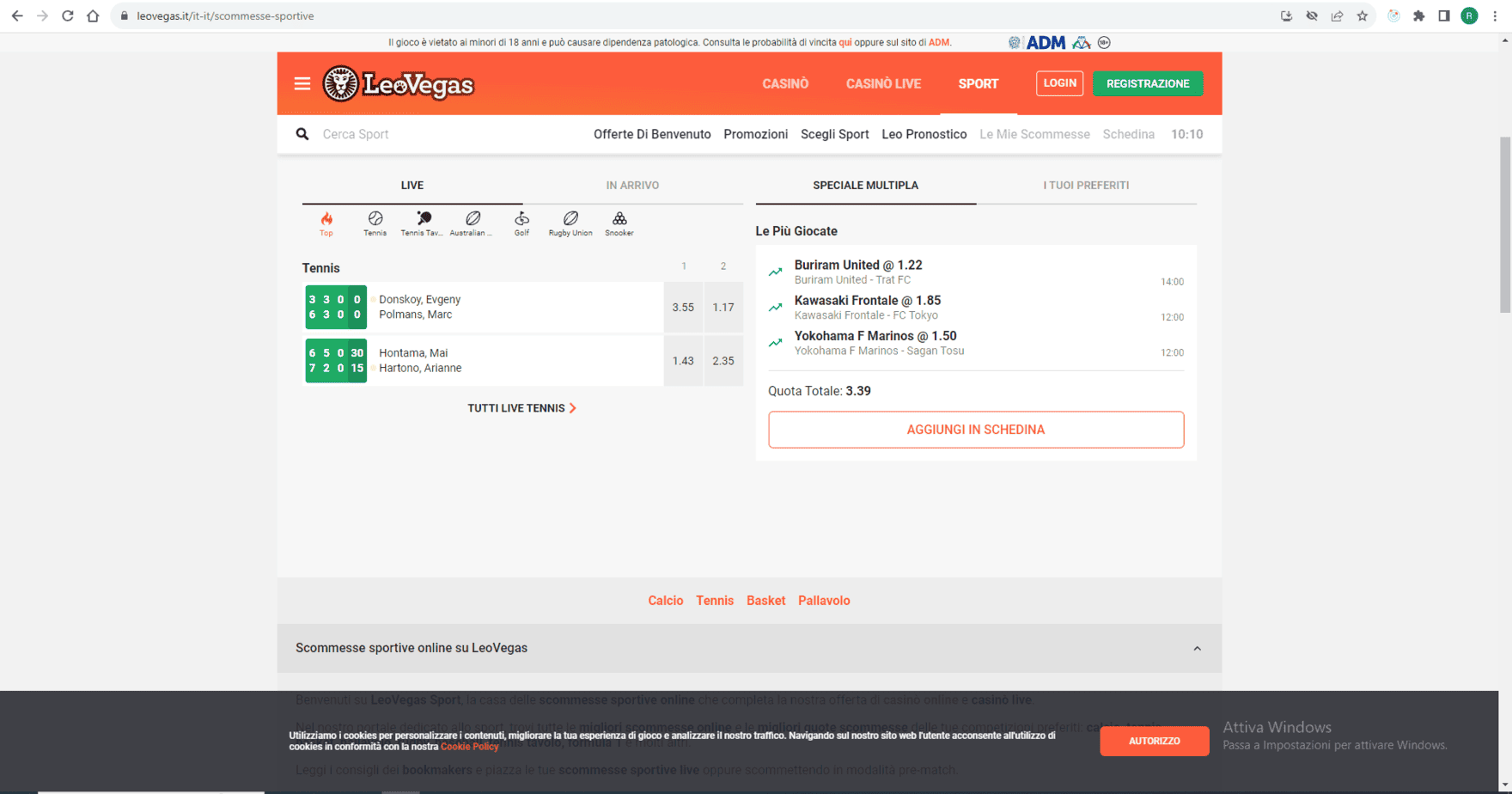The width and height of the screenshot is (1512, 794).
Task: Open the LeoVegas hamburger menu
Action: pos(302,83)
